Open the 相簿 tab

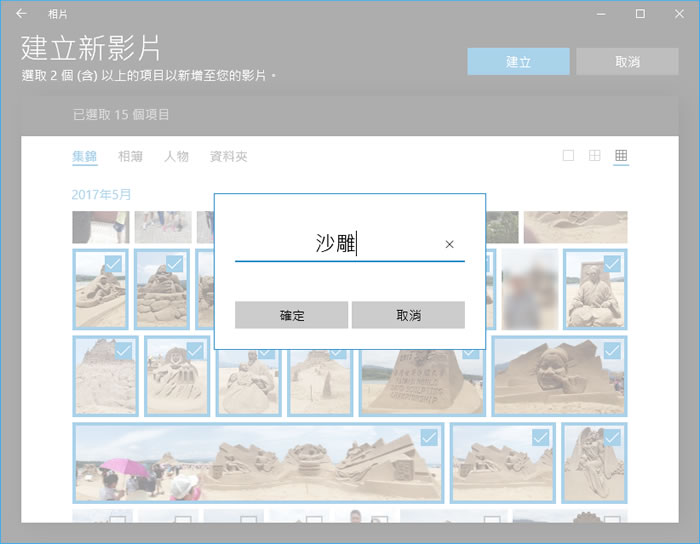[x=130, y=157]
